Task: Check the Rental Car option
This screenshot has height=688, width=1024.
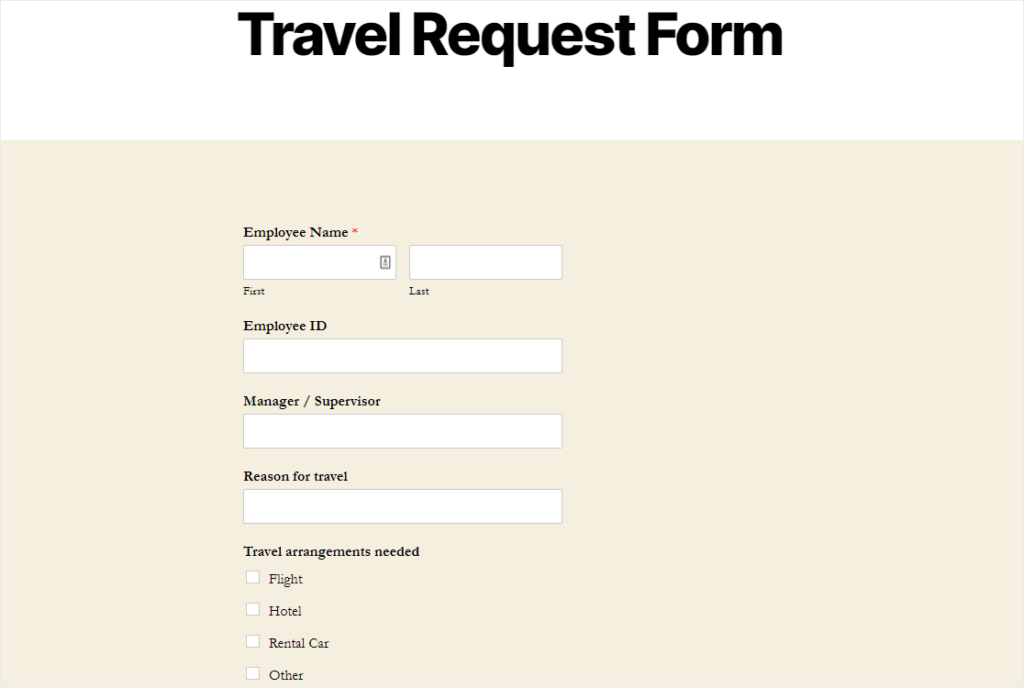Action: [x=252, y=642]
